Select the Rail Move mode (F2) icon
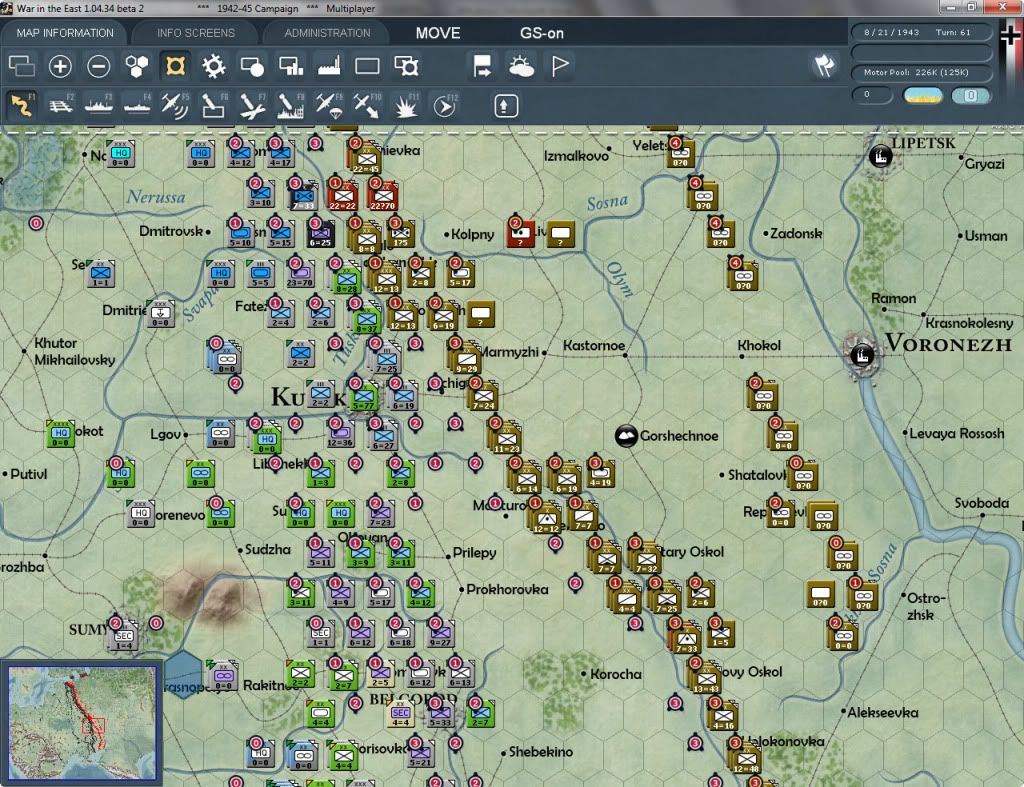Screen dimensions: 1024x787 point(61,105)
